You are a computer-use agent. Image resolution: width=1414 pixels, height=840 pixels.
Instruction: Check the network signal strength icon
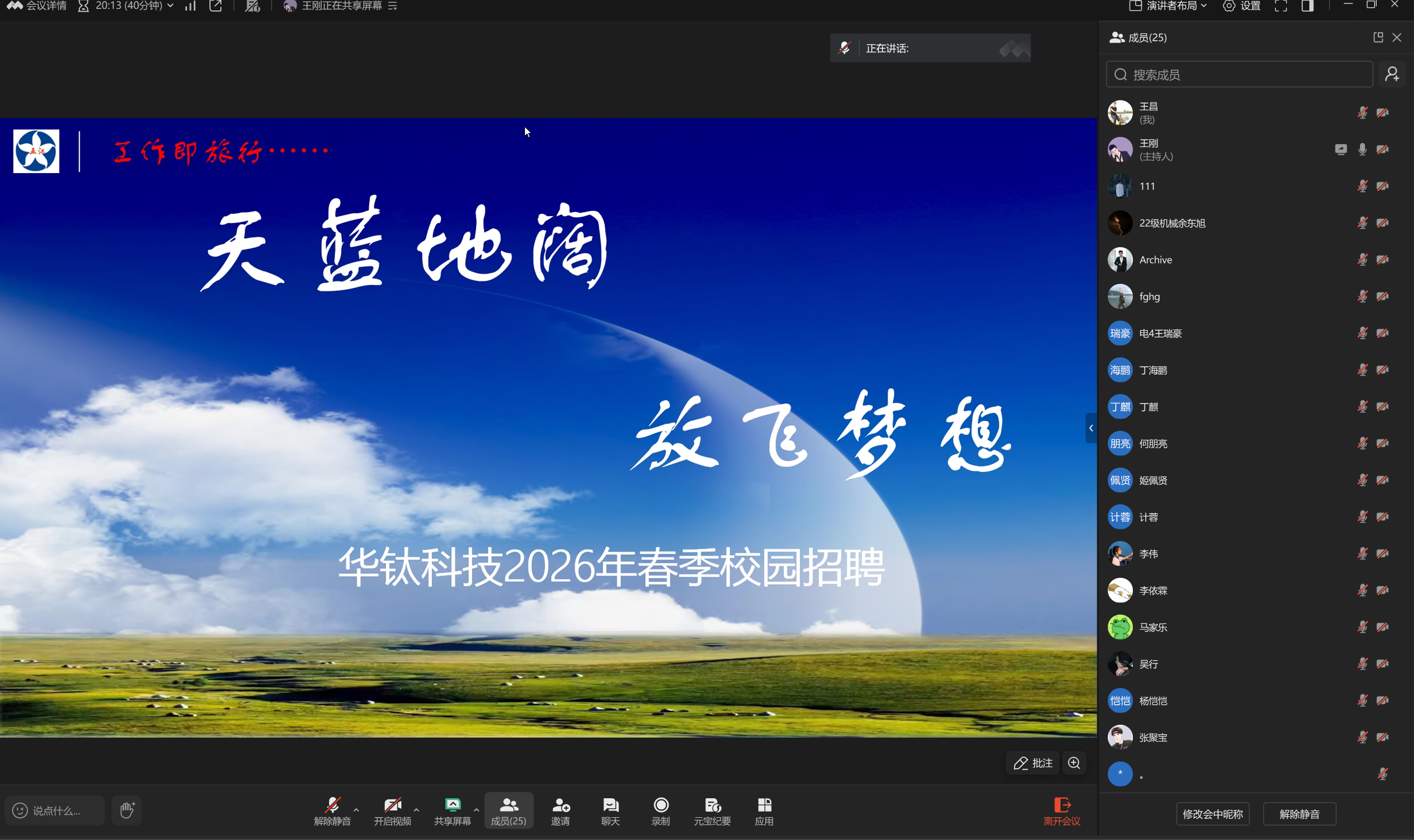pyautogui.click(x=190, y=6)
